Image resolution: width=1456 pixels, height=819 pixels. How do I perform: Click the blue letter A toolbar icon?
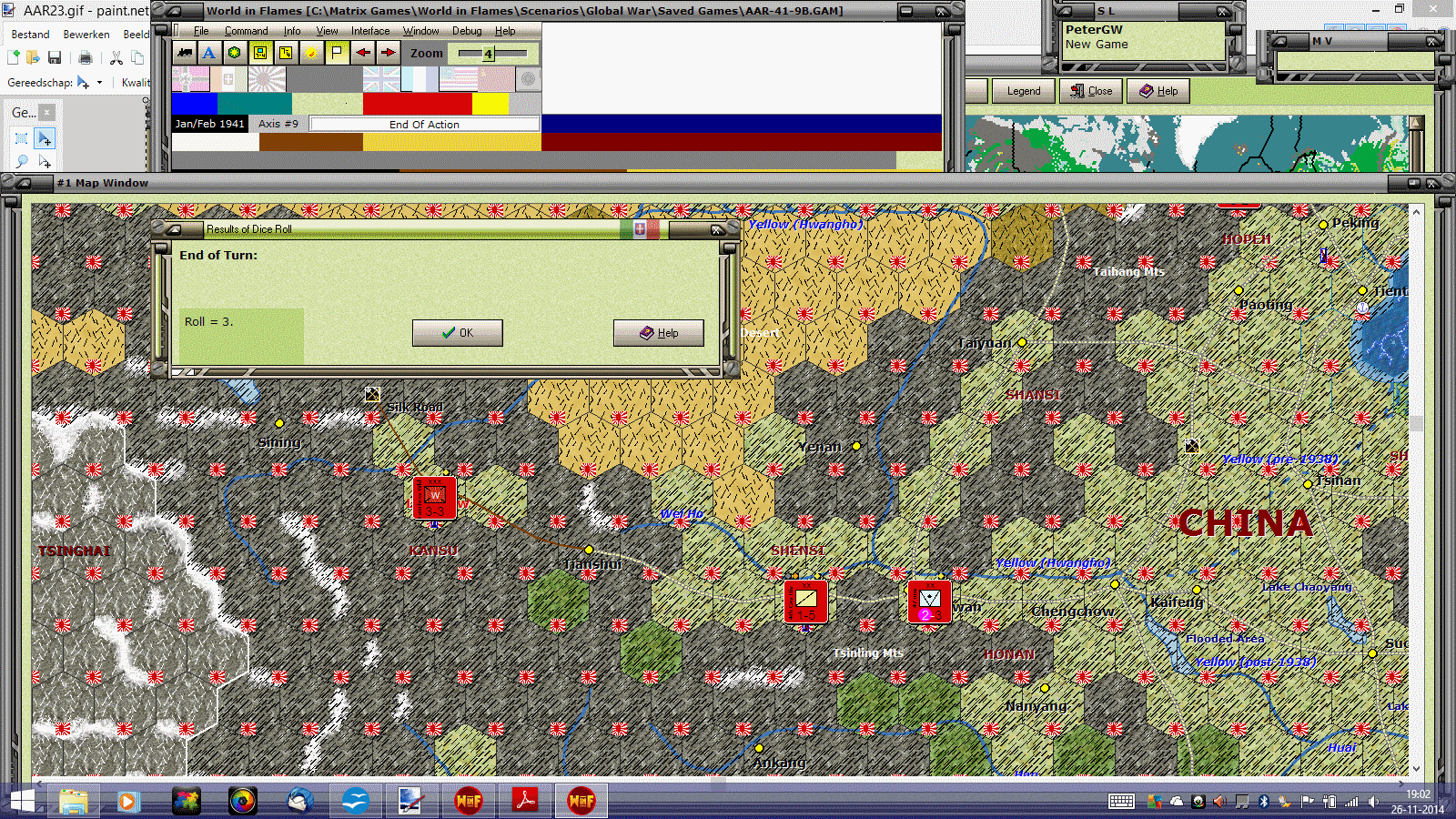(x=209, y=53)
